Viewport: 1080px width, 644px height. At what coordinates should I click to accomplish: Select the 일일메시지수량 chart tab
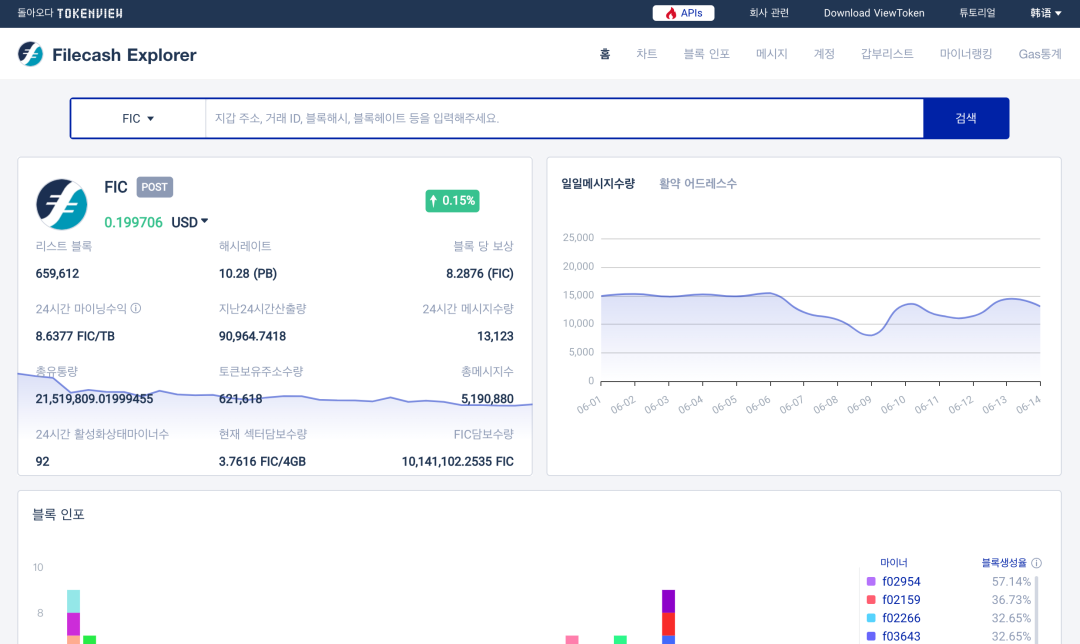click(598, 184)
